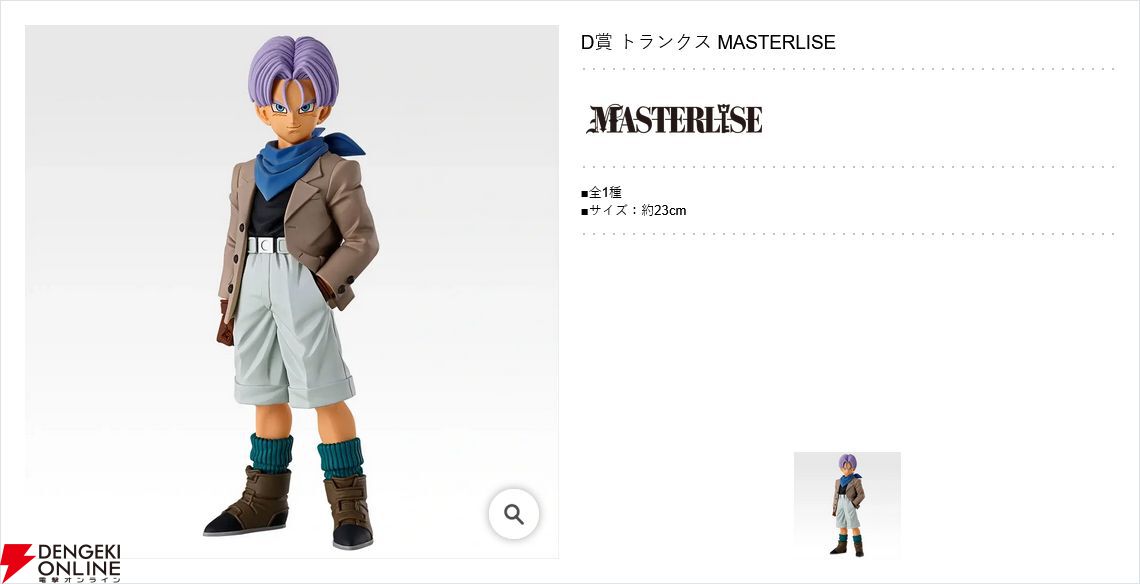This screenshot has width=1140, height=584.
Task: Click the dotted separator below size text
Action: (x=848, y=234)
